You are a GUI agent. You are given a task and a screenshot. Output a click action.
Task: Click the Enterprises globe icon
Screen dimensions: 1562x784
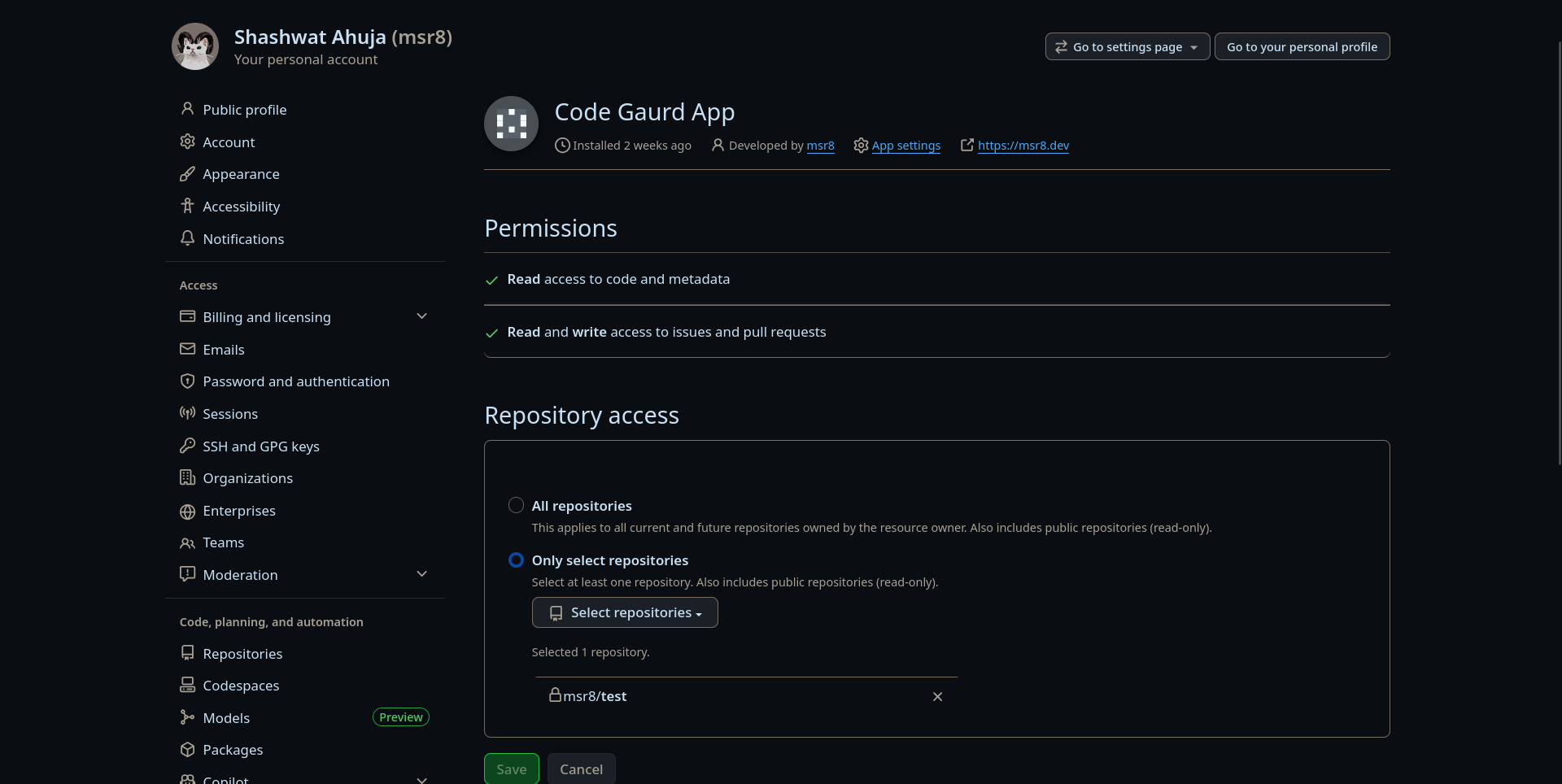(x=187, y=511)
